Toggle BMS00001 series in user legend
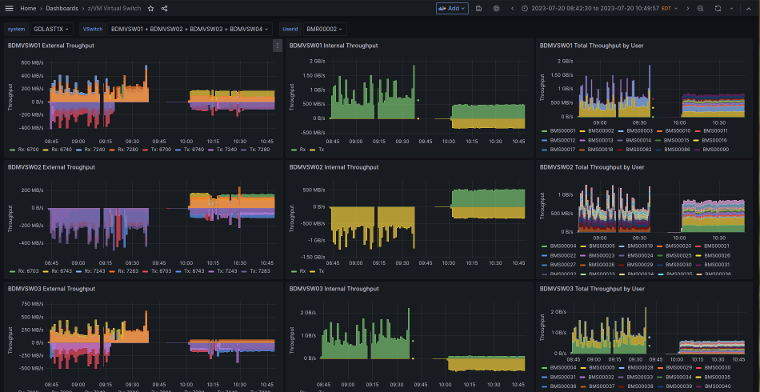Viewport: 760px width, 392px height. [558, 131]
